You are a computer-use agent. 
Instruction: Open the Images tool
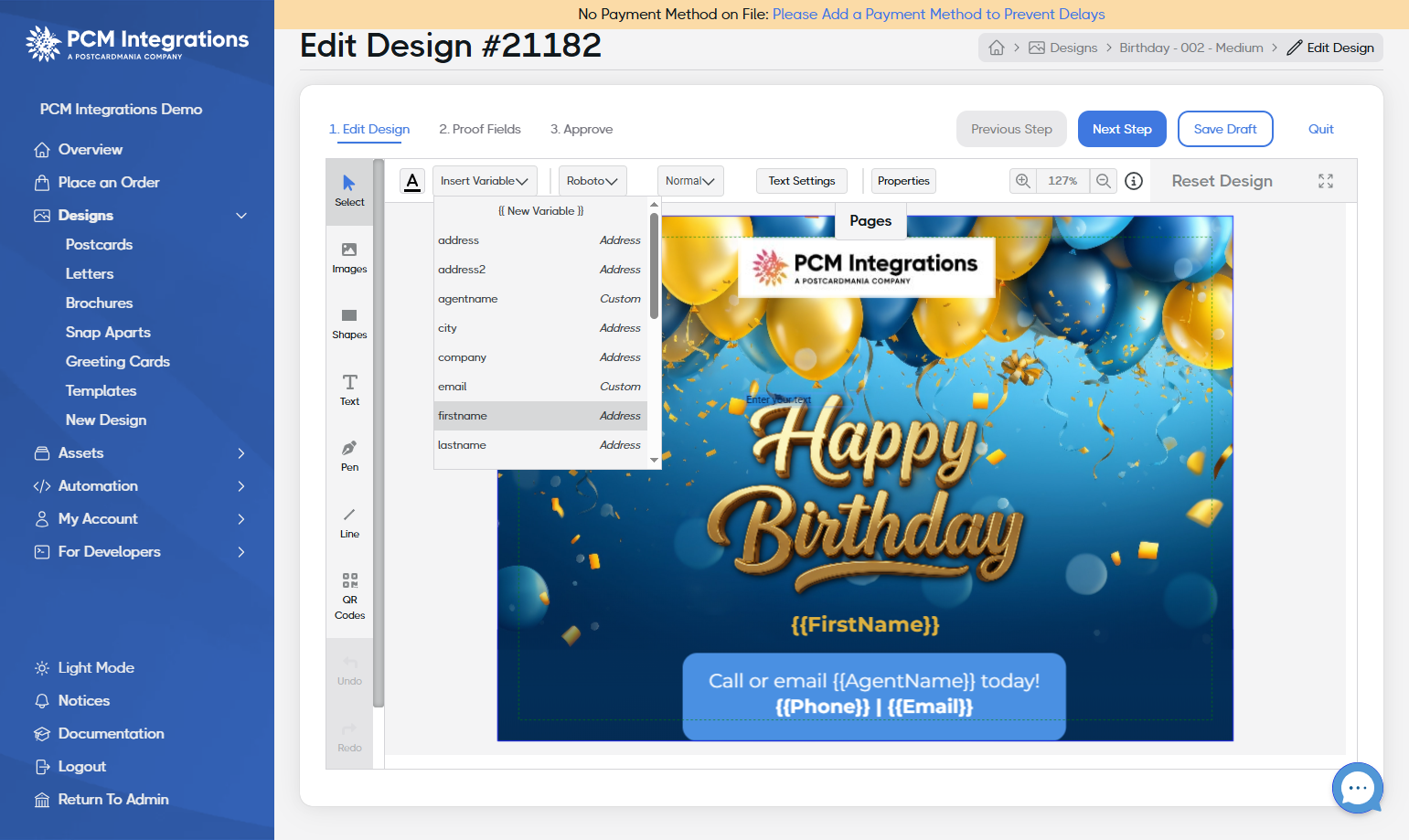[x=349, y=259]
